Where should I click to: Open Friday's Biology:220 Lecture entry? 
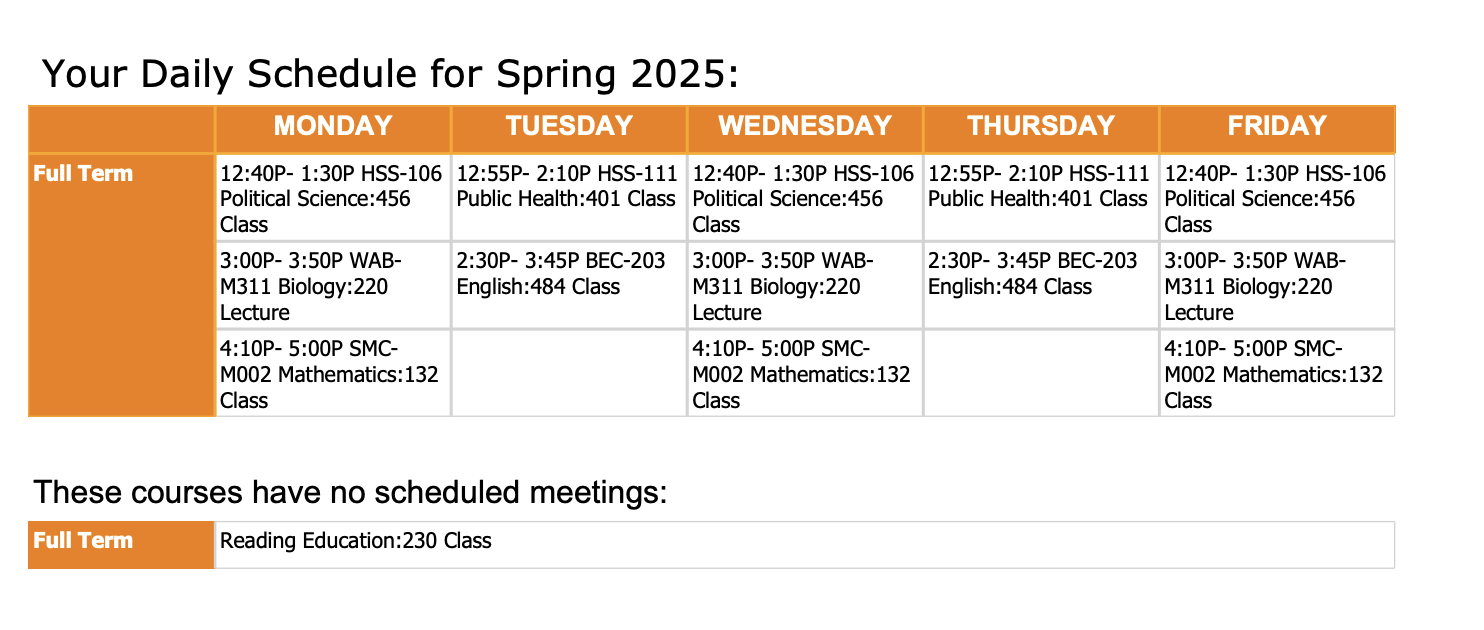pos(1255,286)
